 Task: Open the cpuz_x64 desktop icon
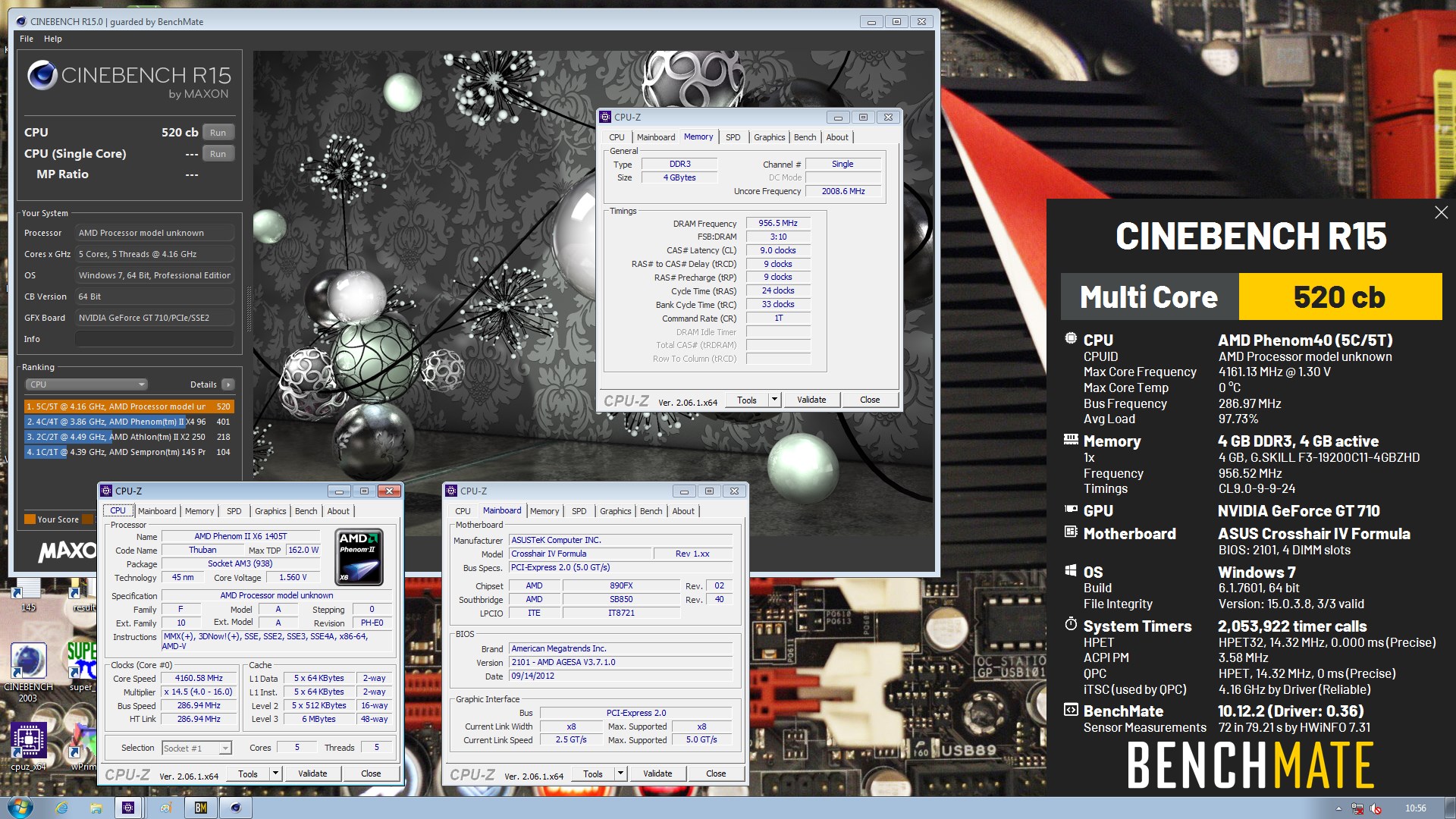tap(28, 746)
